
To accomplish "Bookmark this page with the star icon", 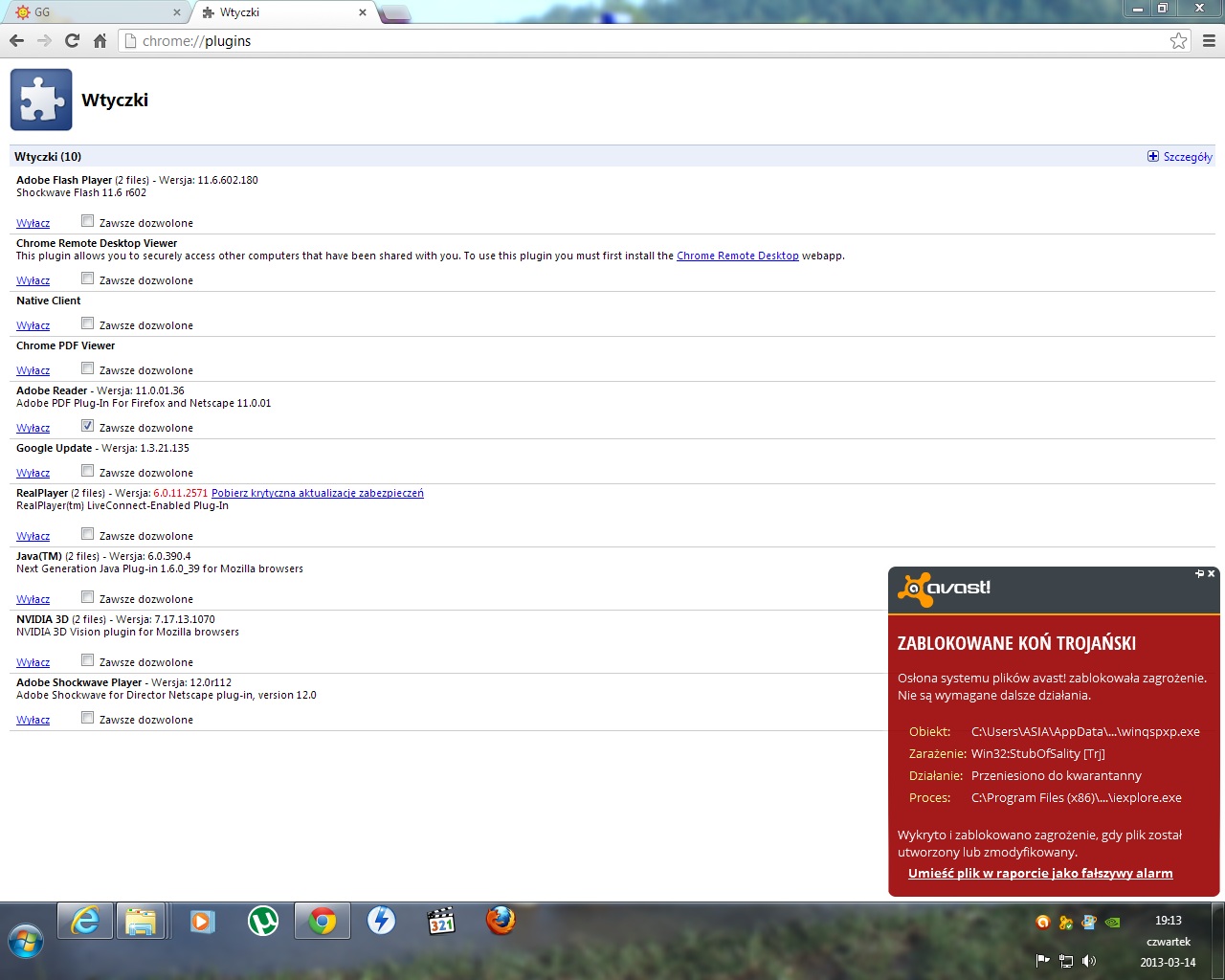I will pyautogui.click(x=1178, y=41).
